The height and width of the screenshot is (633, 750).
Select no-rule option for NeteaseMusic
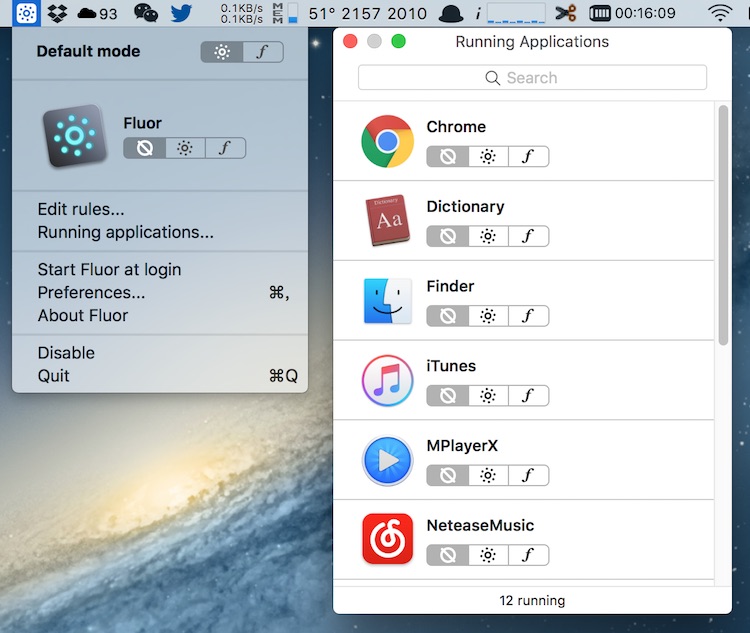tap(448, 555)
